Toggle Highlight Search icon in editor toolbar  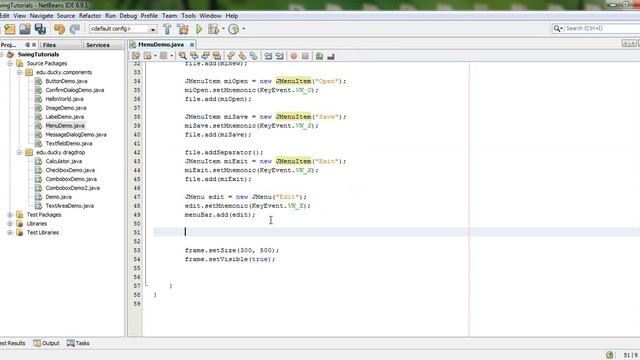point(217,56)
